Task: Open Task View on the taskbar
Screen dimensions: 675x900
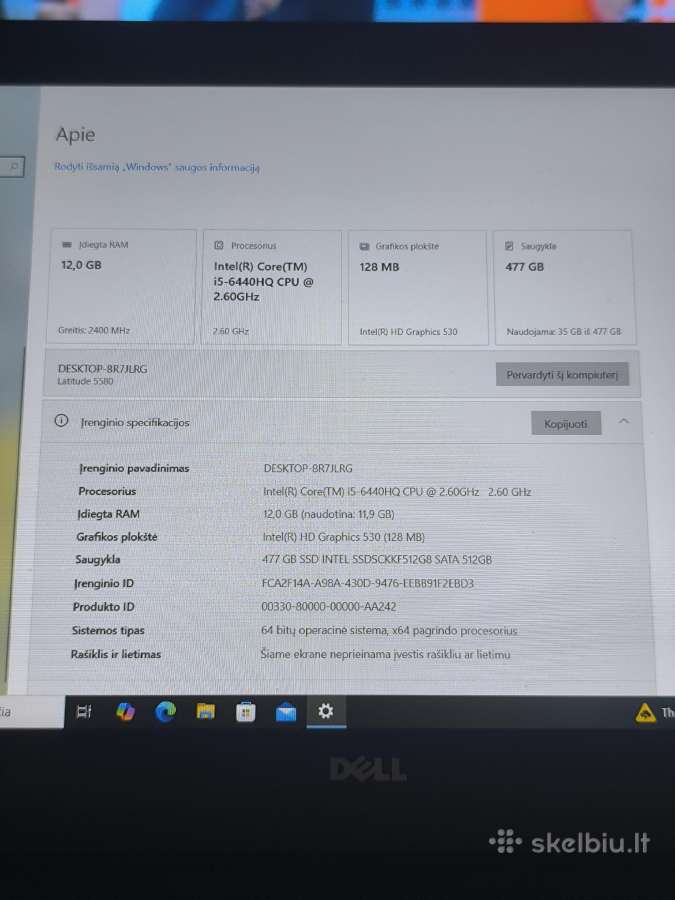Action: click(84, 712)
